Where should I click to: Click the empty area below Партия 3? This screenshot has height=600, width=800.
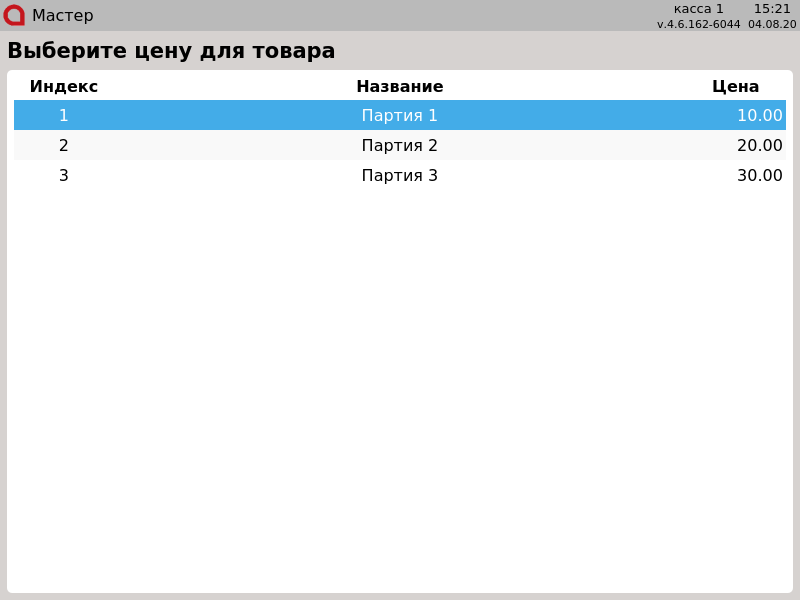point(400,380)
